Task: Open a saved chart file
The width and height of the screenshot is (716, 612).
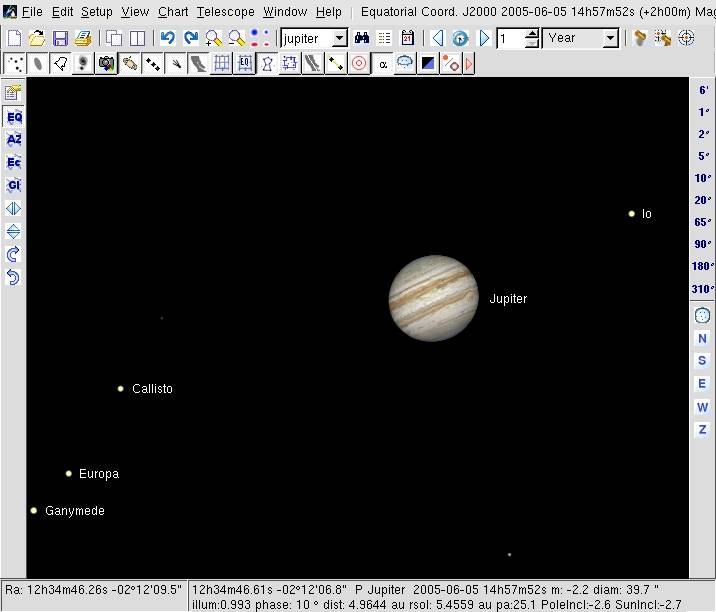Action: pyautogui.click(x=37, y=38)
